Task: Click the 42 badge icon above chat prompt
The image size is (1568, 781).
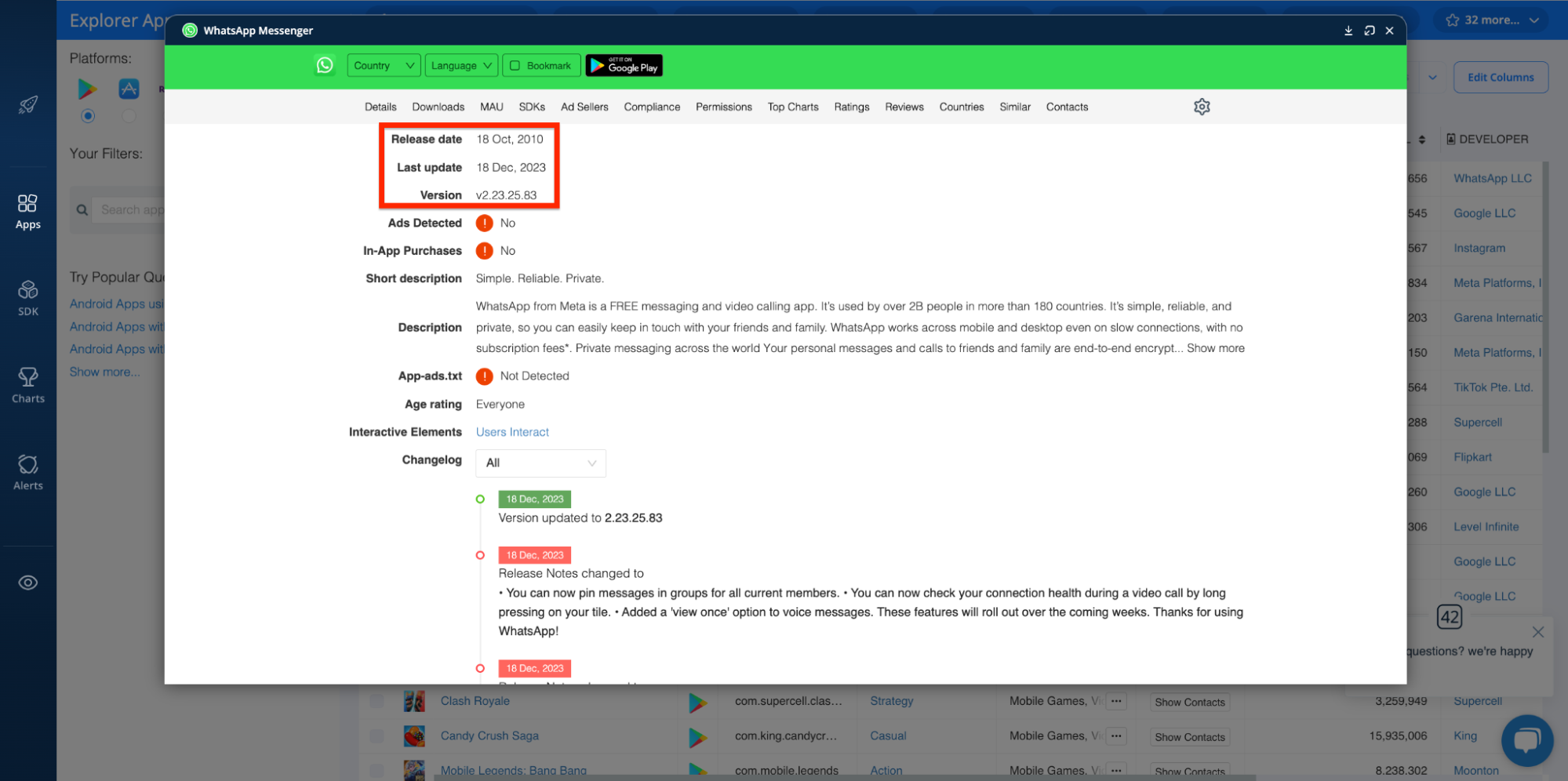Action: pyautogui.click(x=1450, y=617)
